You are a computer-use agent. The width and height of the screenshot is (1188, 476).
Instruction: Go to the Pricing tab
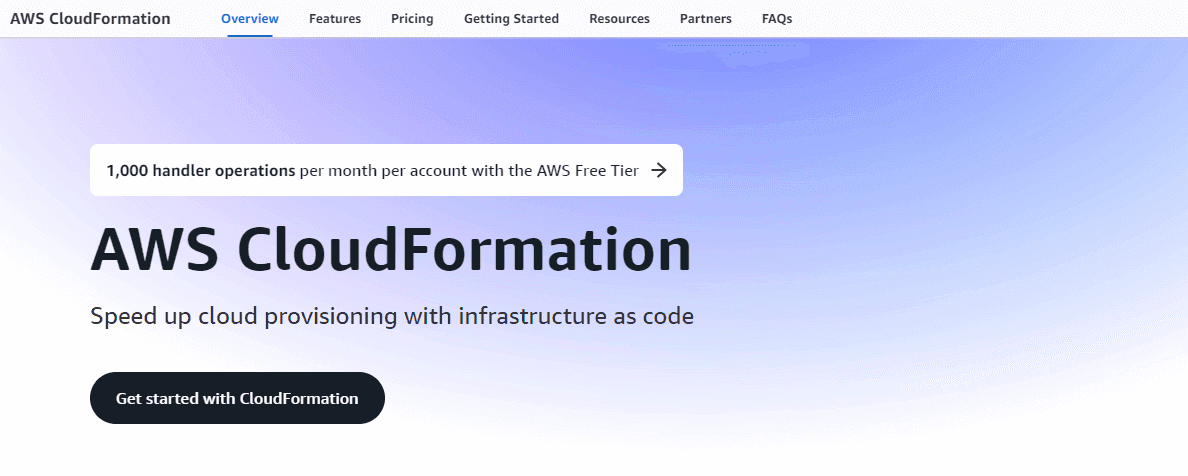click(412, 19)
